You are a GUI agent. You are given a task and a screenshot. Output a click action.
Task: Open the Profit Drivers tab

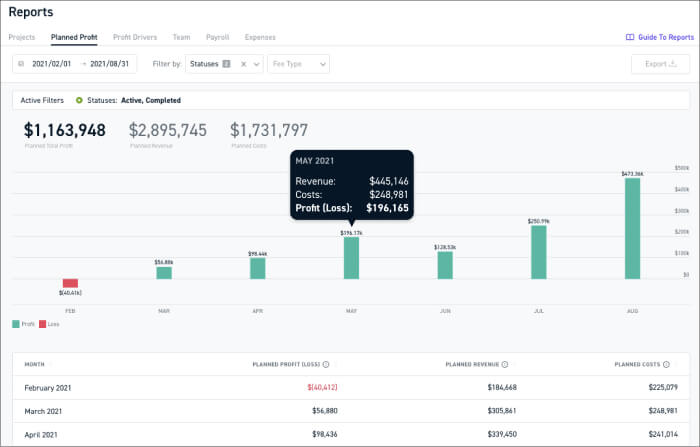135,37
